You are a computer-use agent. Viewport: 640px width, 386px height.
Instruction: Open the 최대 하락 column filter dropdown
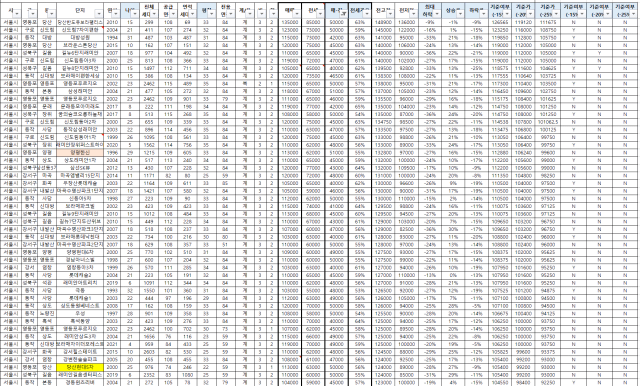click(x=437, y=14)
